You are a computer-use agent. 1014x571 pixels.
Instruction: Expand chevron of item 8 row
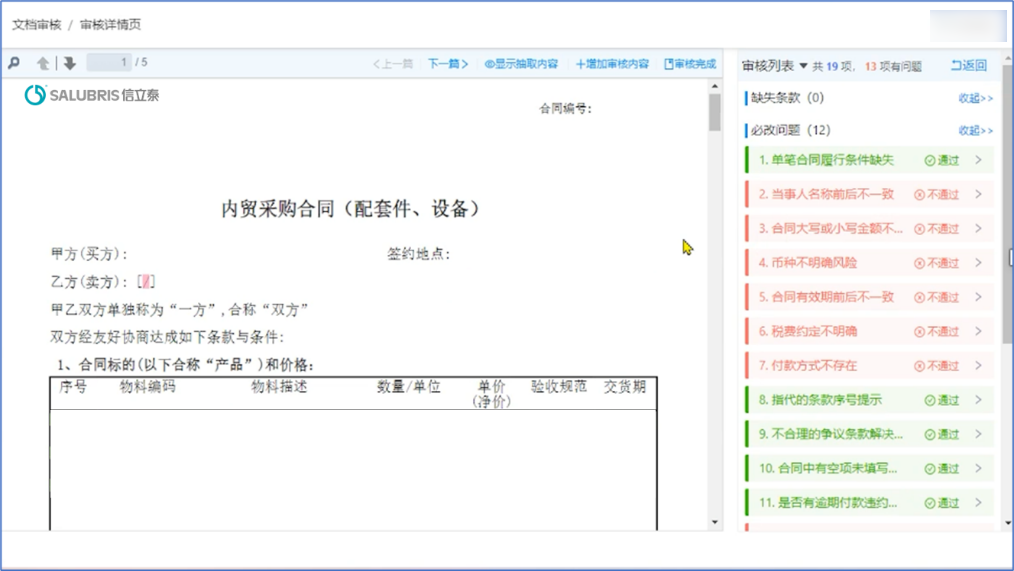tap(978, 400)
